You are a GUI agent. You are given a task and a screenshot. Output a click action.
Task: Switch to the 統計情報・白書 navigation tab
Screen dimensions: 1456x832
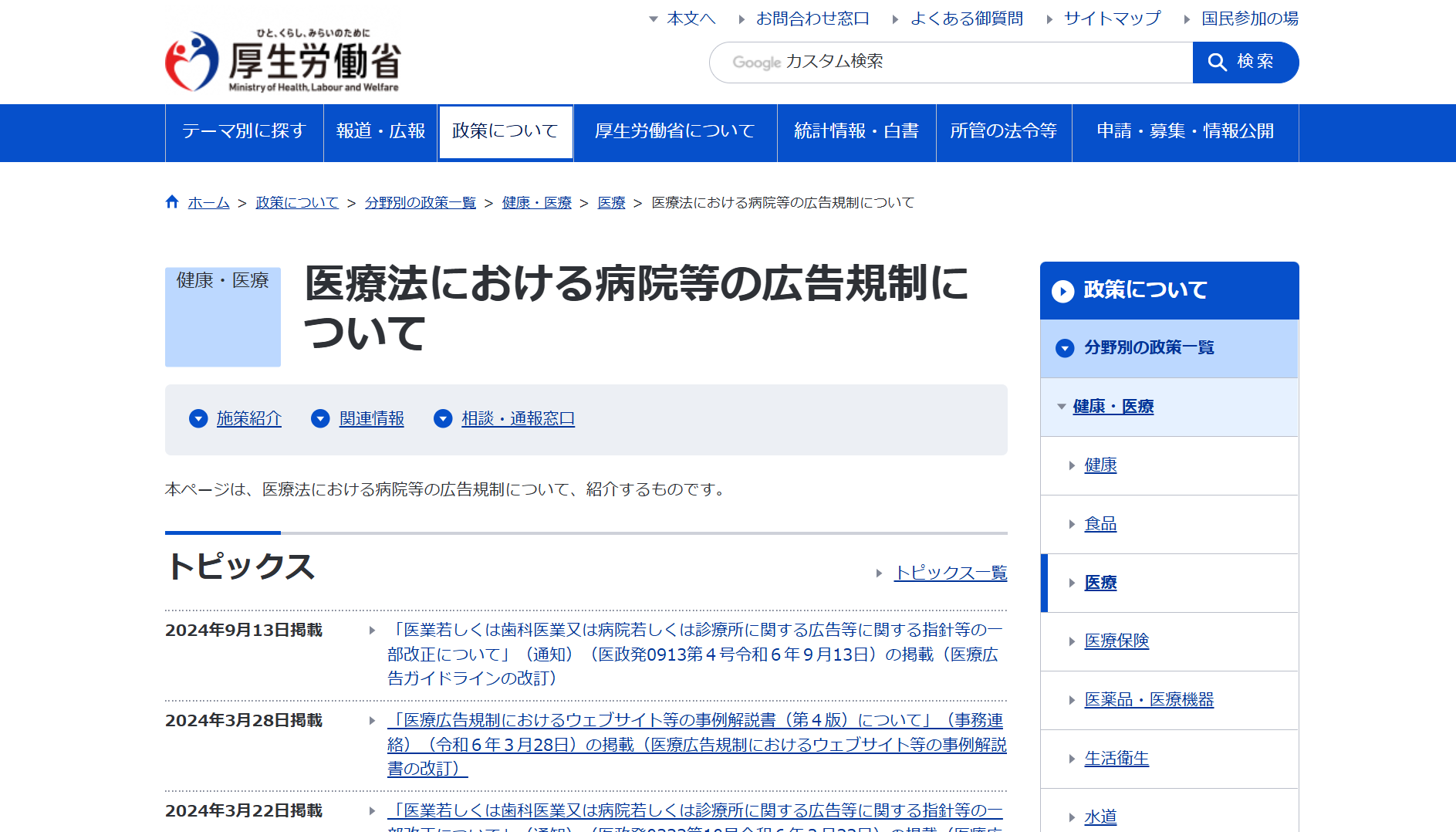point(856,132)
